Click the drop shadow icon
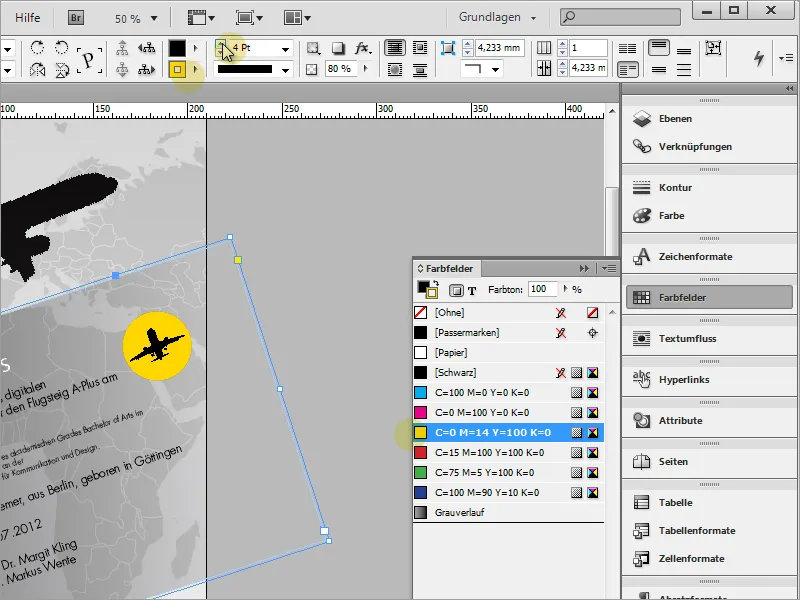Viewport: 800px width, 600px height. pos(338,48)
